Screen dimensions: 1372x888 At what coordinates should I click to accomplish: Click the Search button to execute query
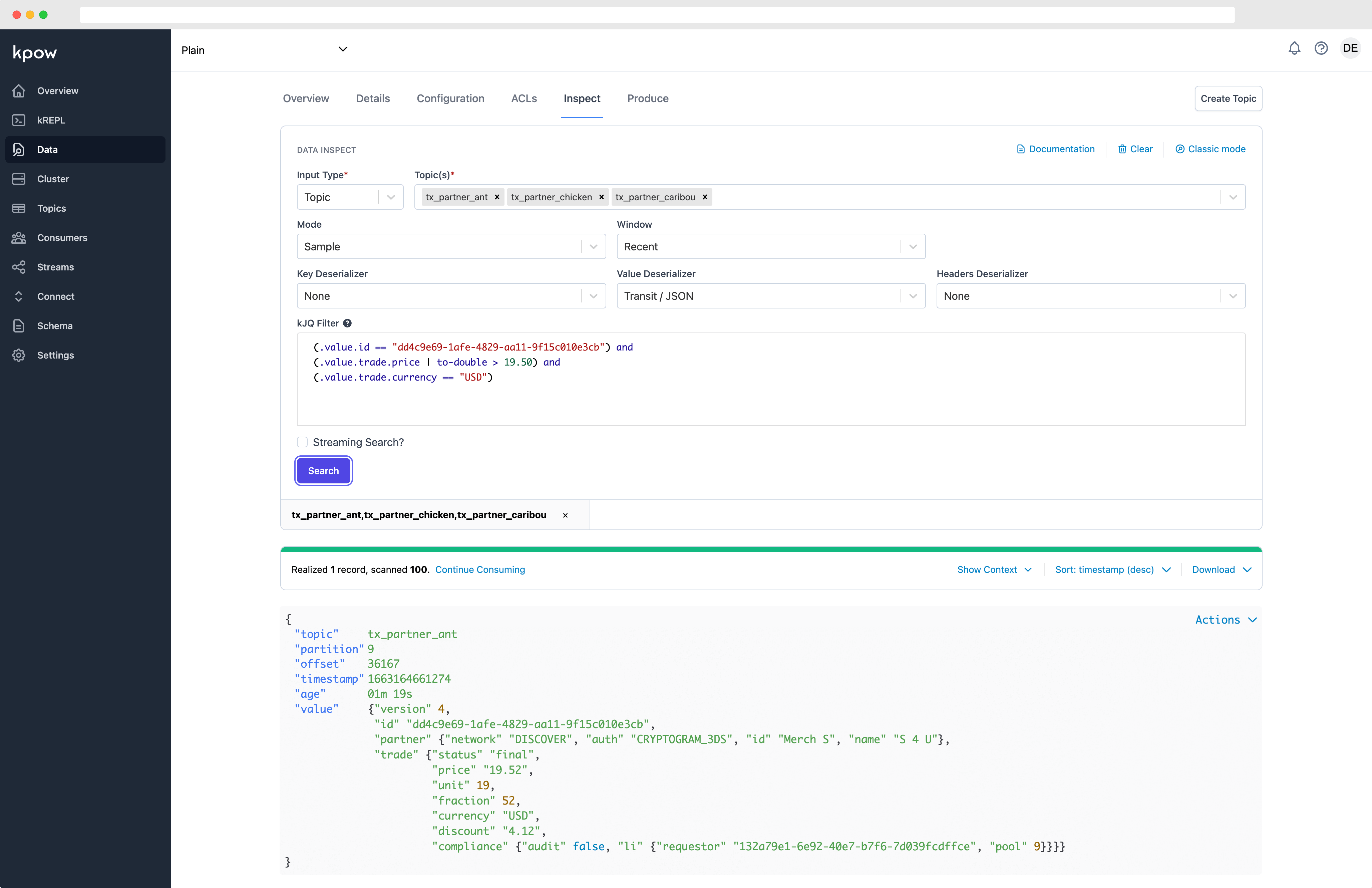(323, 470)
